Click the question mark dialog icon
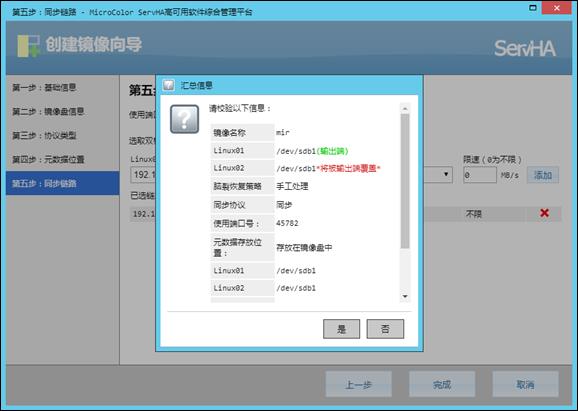 tap(184, 119)
